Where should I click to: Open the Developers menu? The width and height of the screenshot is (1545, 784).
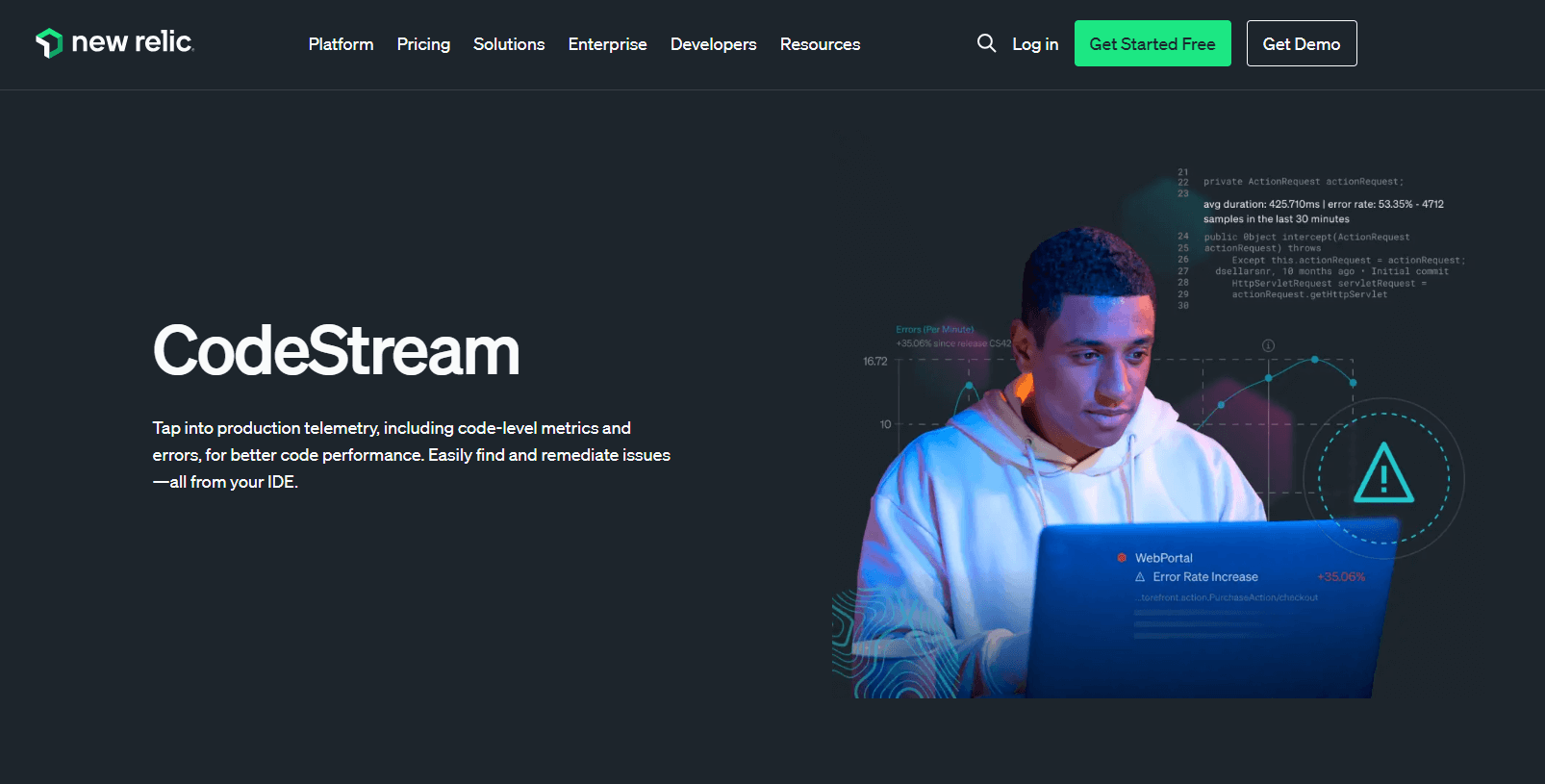tap(713, 44)
